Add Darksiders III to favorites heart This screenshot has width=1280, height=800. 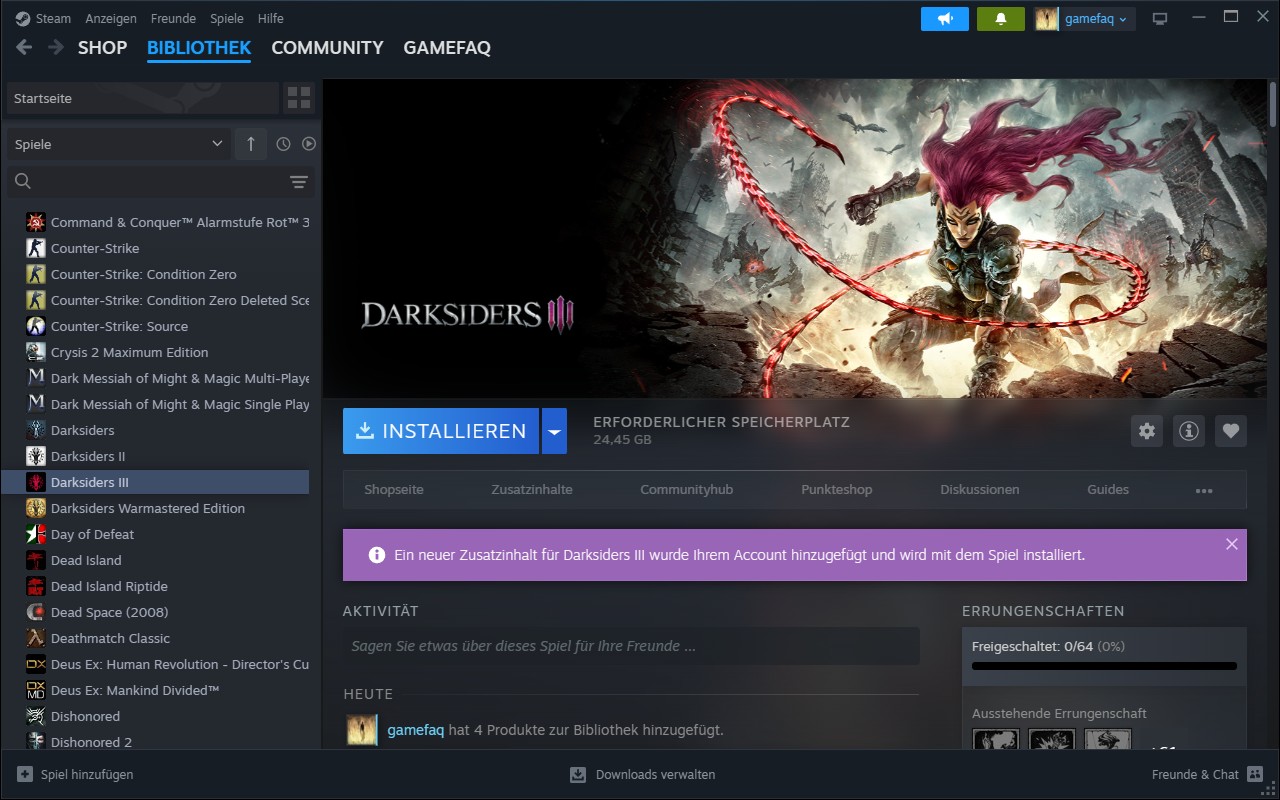[x=1231, y=431]
